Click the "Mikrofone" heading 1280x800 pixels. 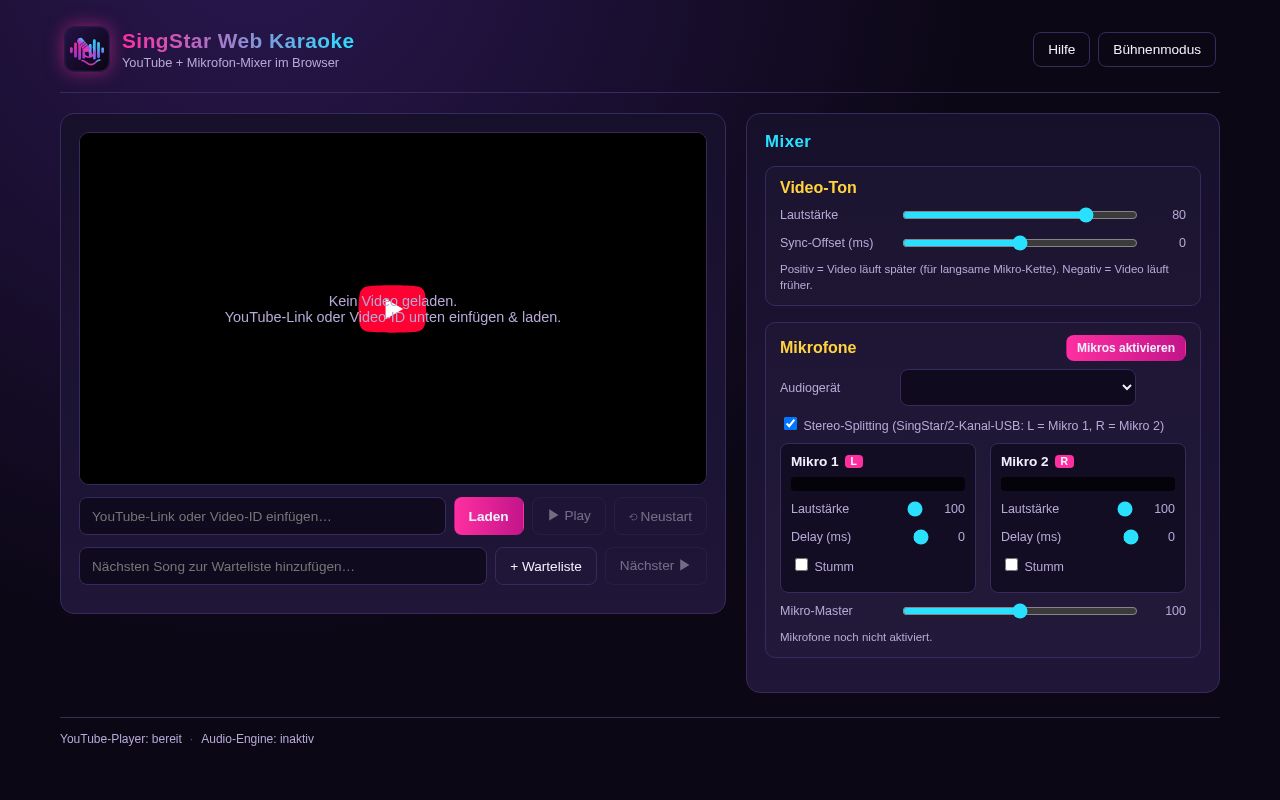click(818, 348)
